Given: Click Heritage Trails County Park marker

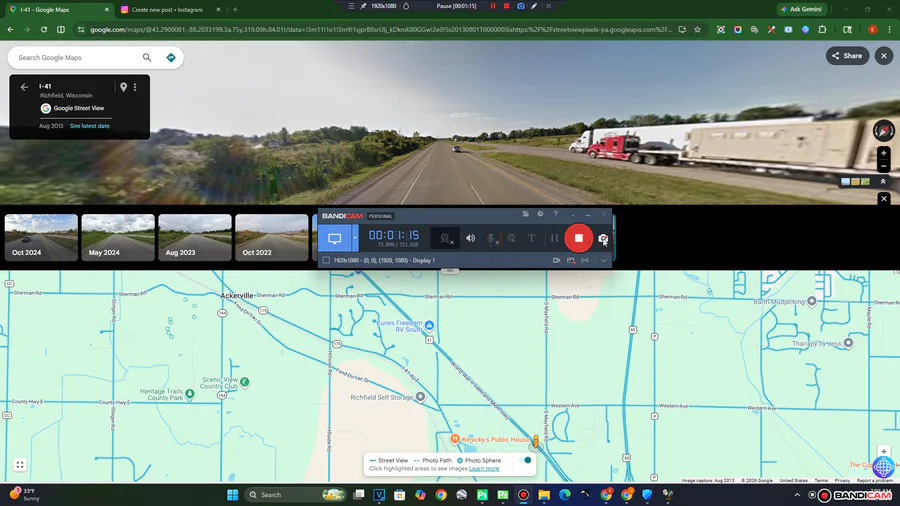Looking at the screenshot, I should click(189, 394).
